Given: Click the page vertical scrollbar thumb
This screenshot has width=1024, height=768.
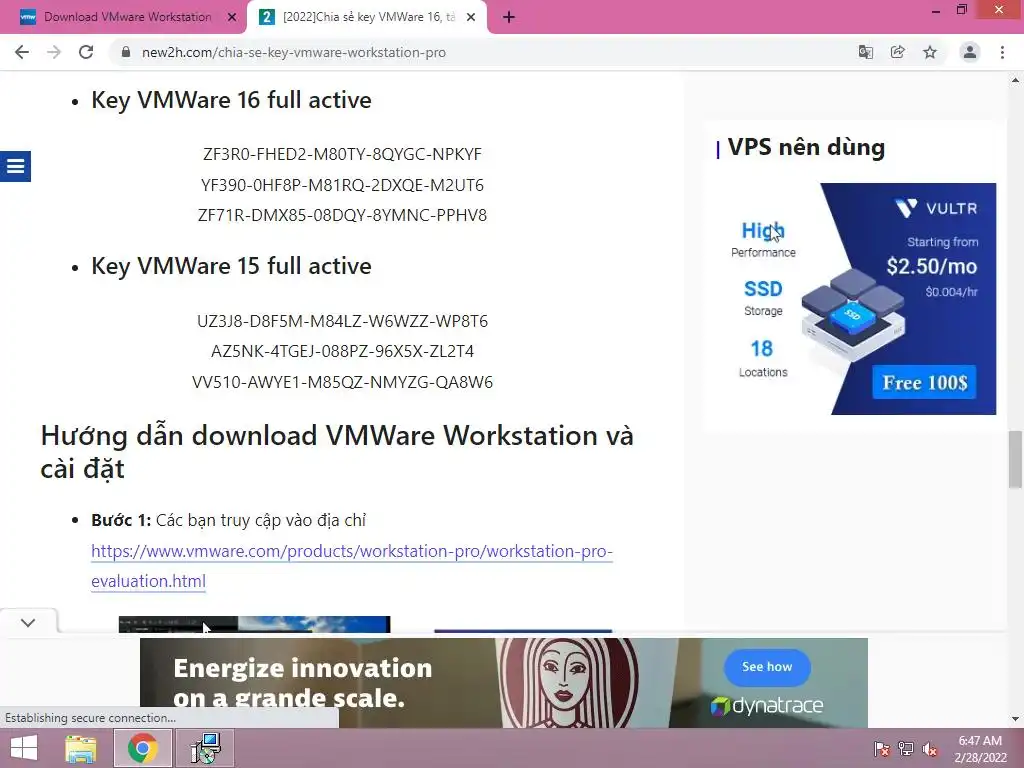Looking at the screenshot, I should tap(1015, 459).
